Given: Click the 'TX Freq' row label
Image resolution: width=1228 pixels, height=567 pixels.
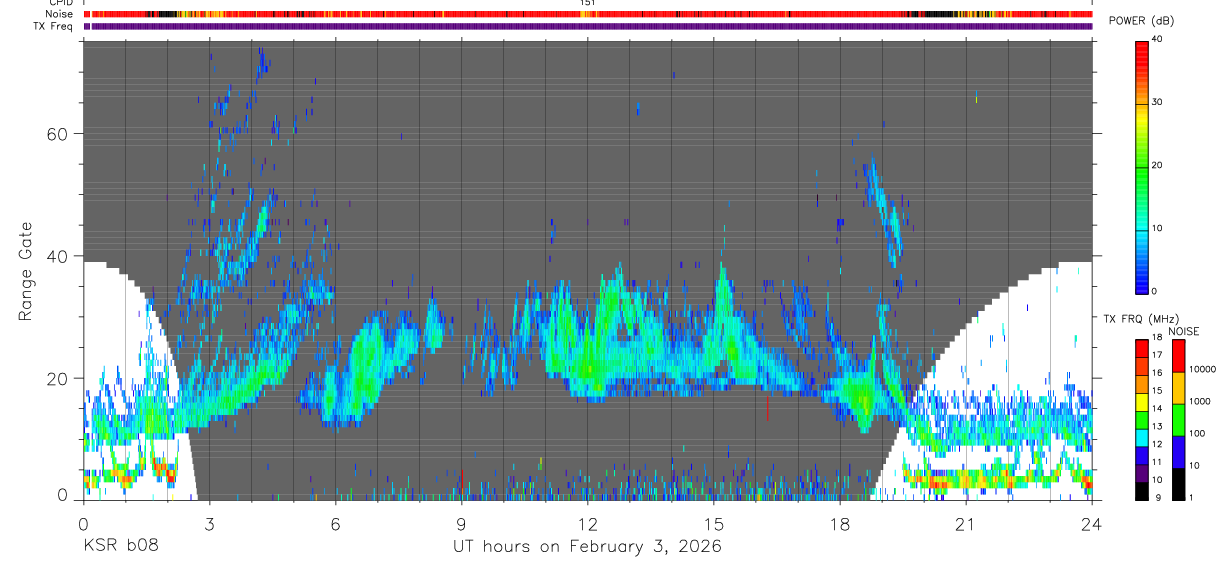Looking at the screenshot, I should pos(54,26).
